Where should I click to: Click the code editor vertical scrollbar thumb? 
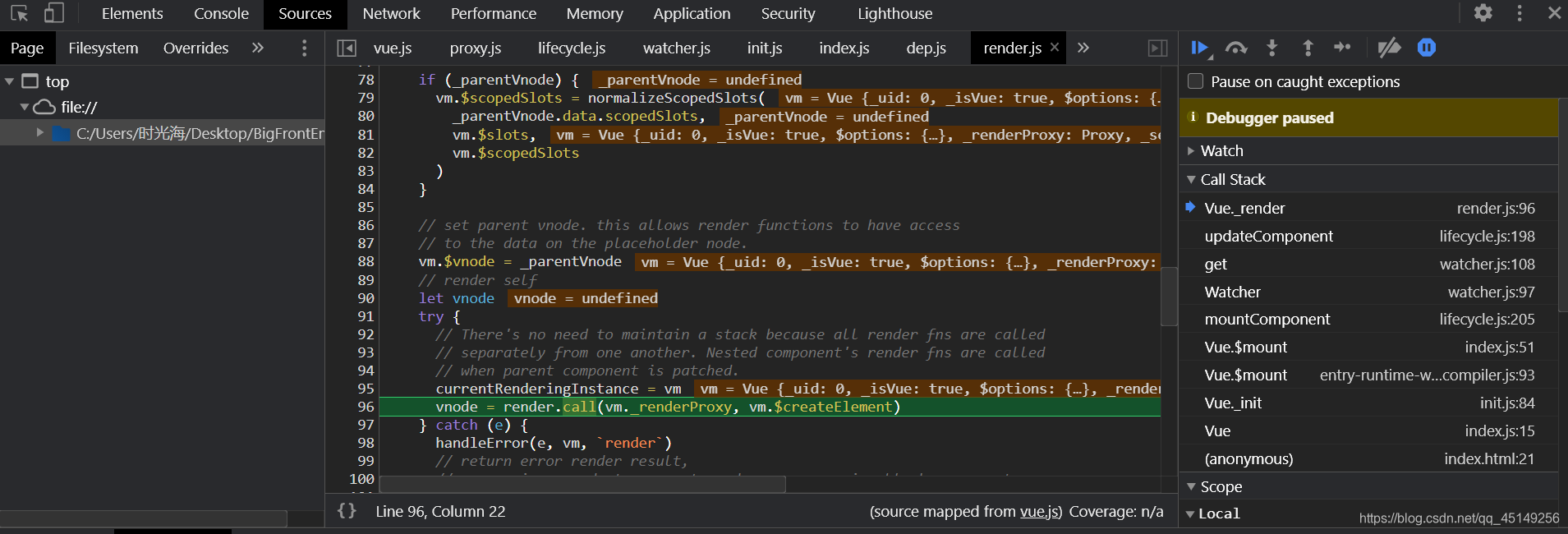[x=1169, y=297]
